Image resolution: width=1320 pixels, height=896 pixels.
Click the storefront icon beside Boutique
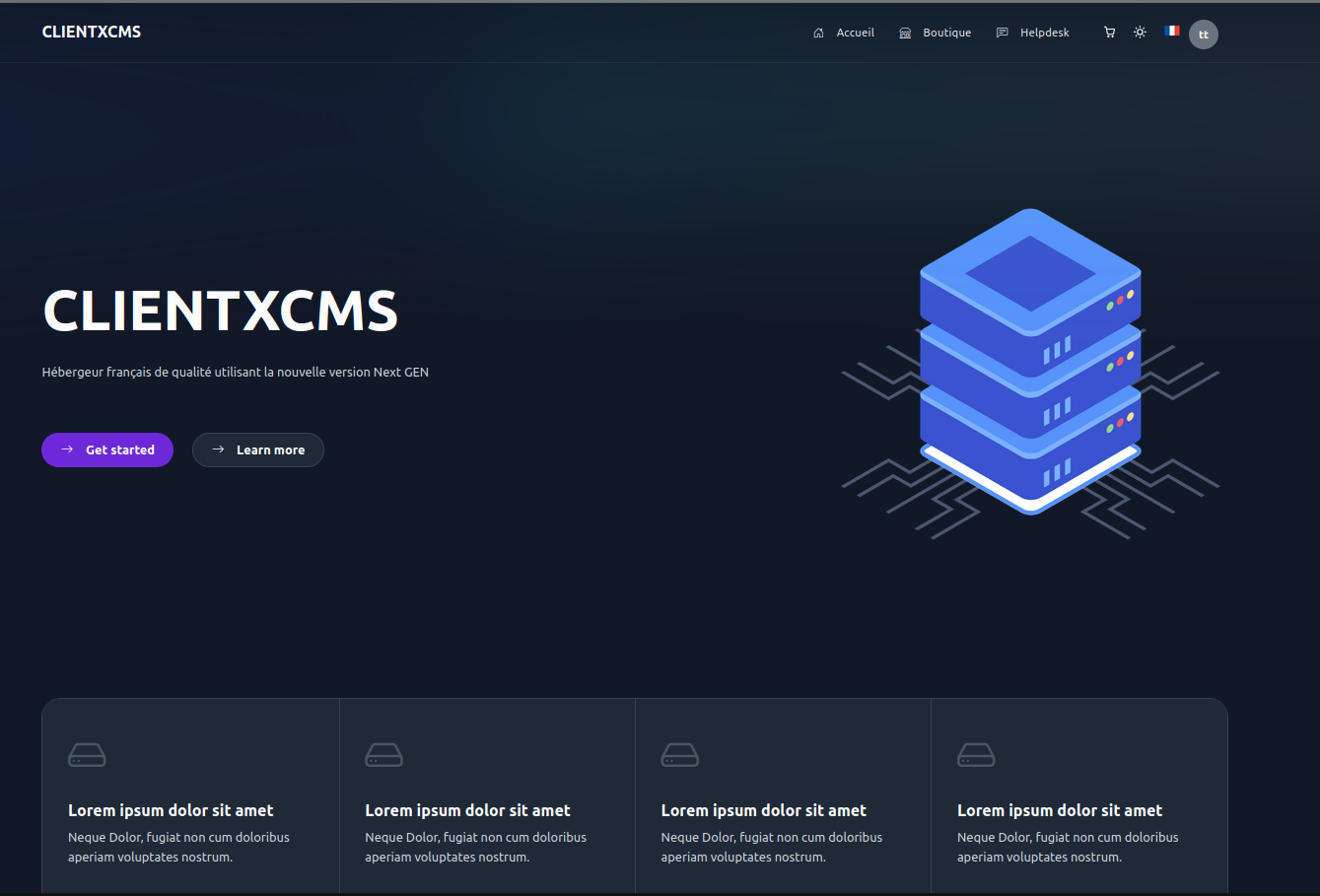[x=905, y=34]
